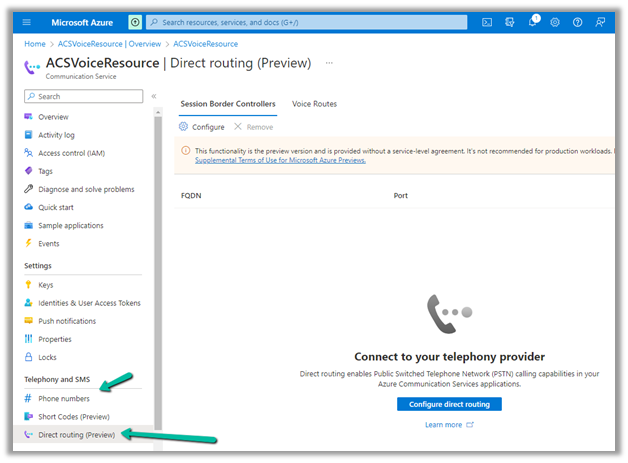Open Properties menu item text
The width and height of the screenshot is (628, 463).
point(55,339)
